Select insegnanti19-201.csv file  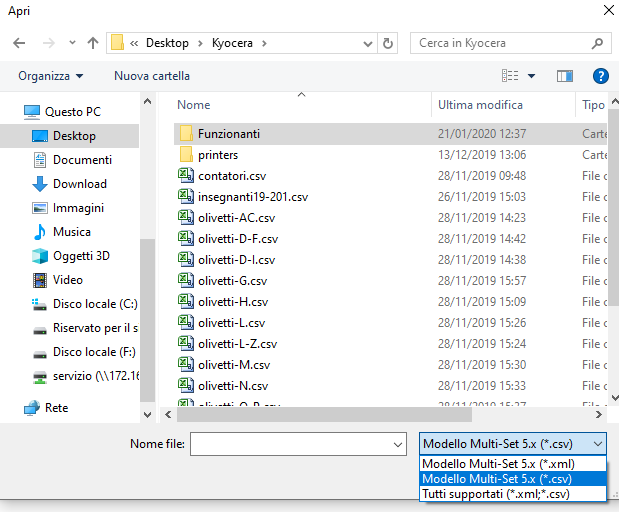tap(253, 197)
